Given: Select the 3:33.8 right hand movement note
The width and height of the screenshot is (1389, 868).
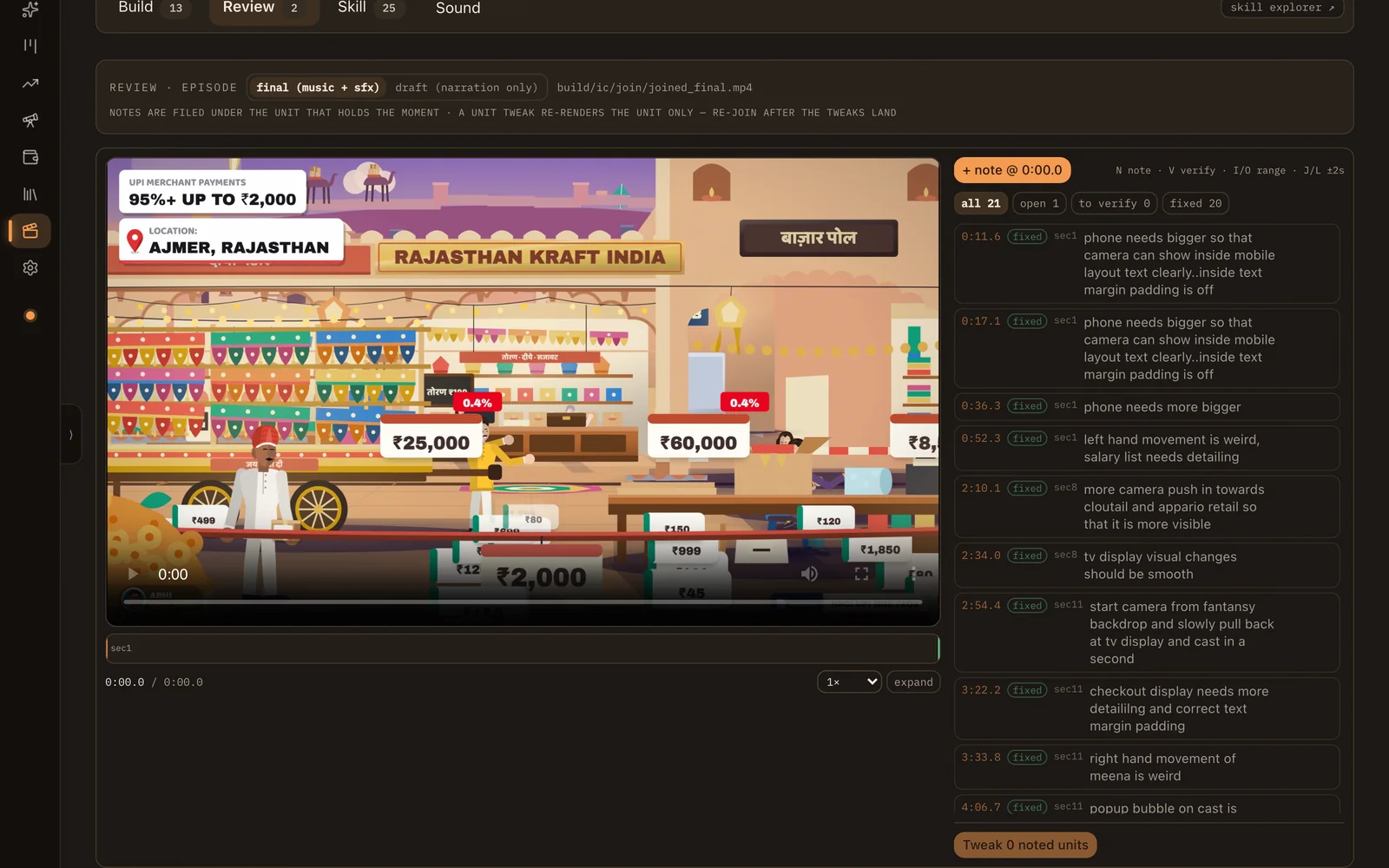Looking at the screenshot, I should coord(1147,767).
